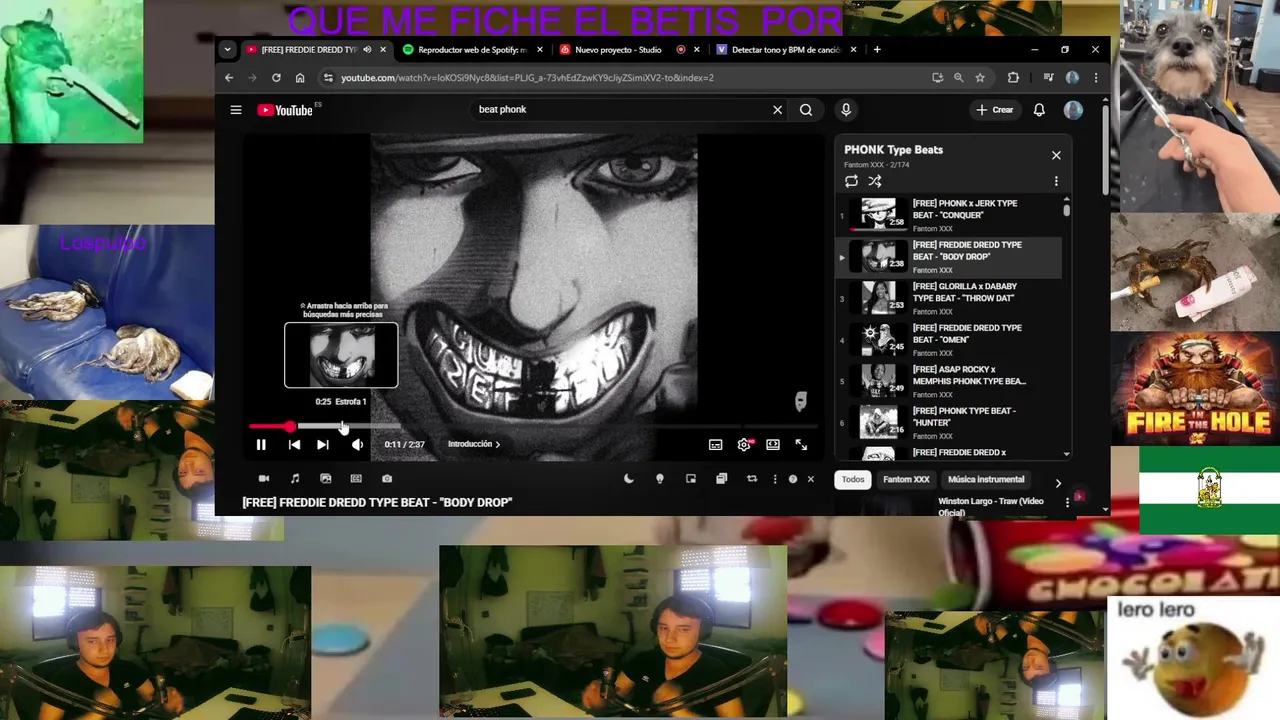
Task: Select playlist item "THROW DAT"
Action: point(948,298)
